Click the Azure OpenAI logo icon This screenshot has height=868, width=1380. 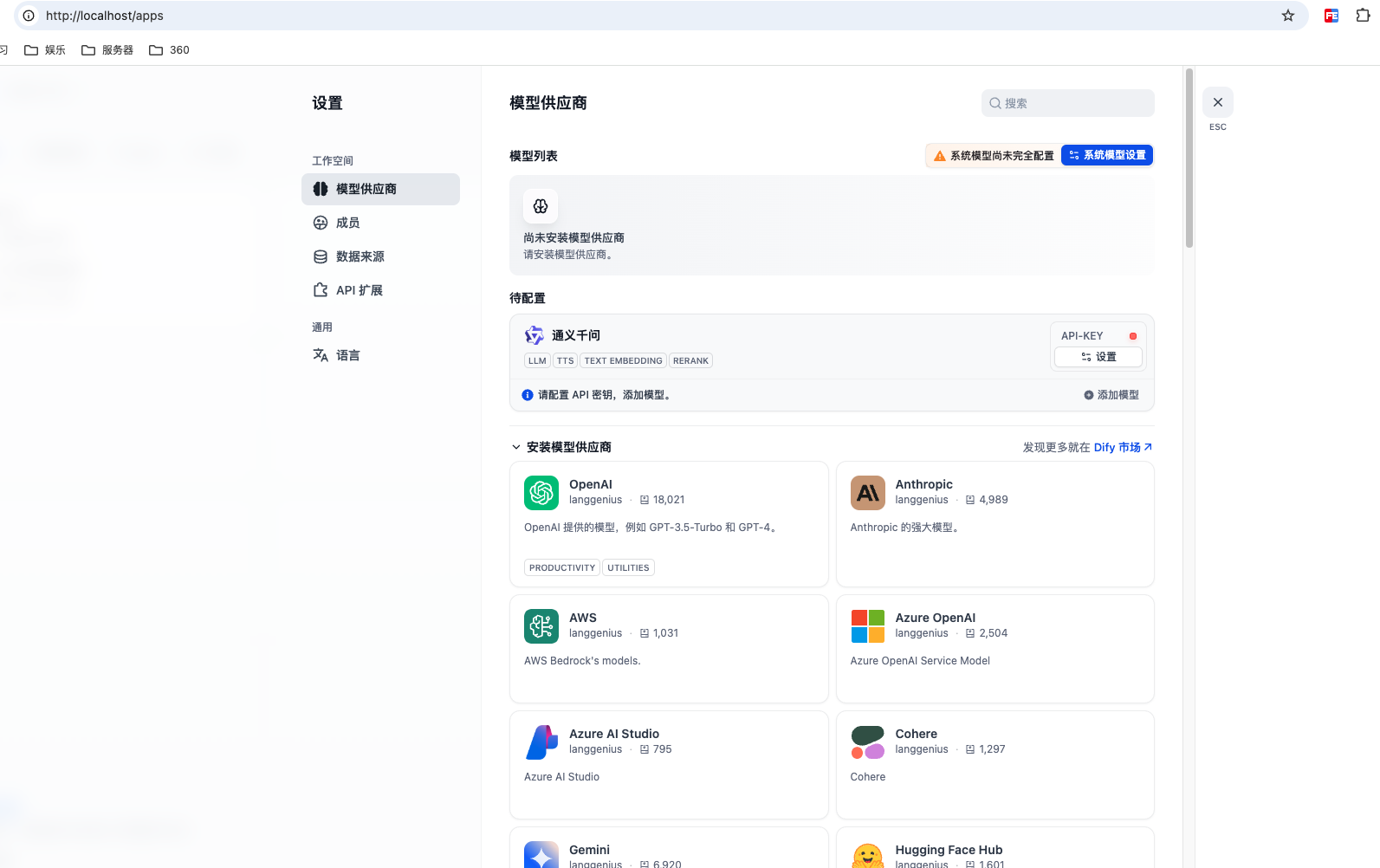(x=868, y=626)
